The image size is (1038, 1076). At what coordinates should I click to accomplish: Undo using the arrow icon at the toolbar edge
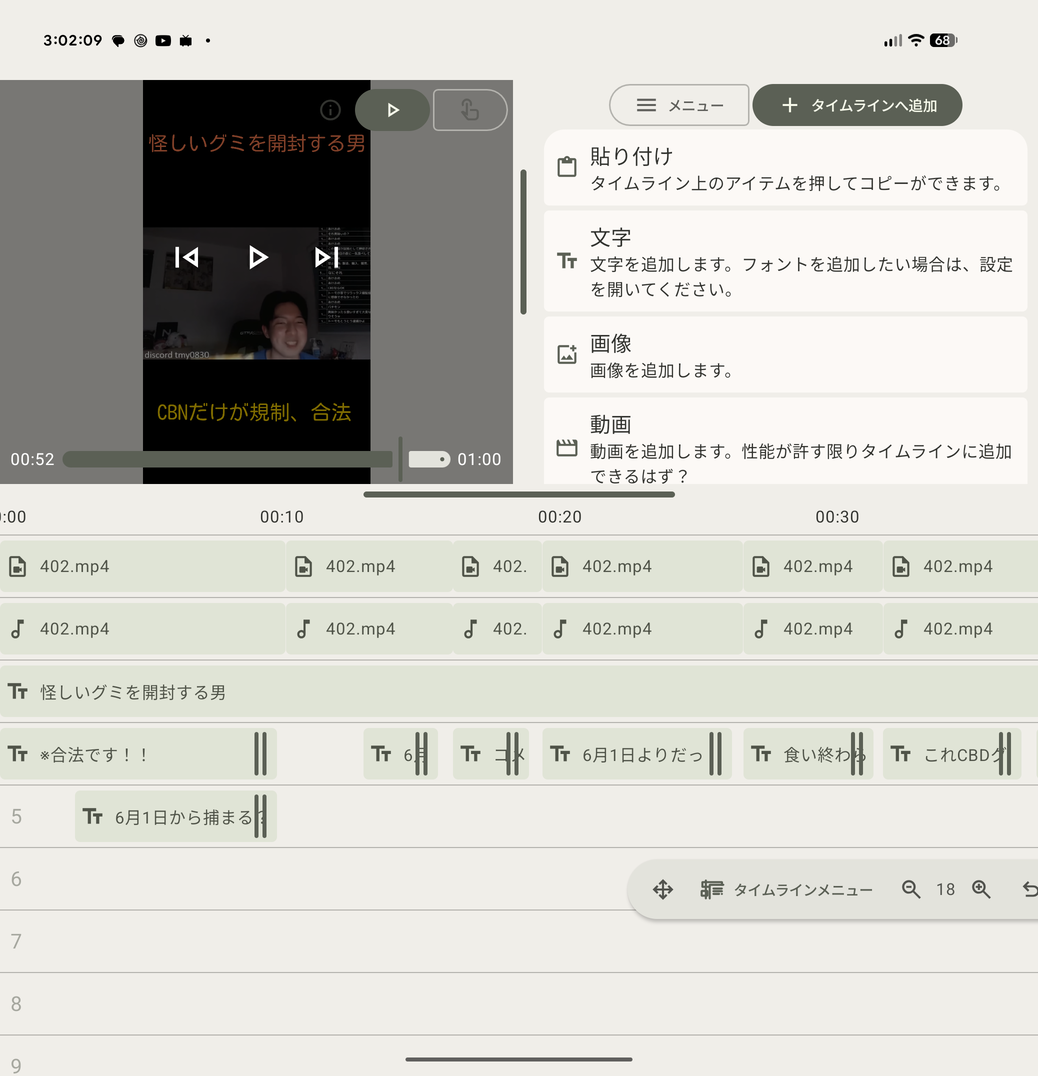coord(1029,890)
